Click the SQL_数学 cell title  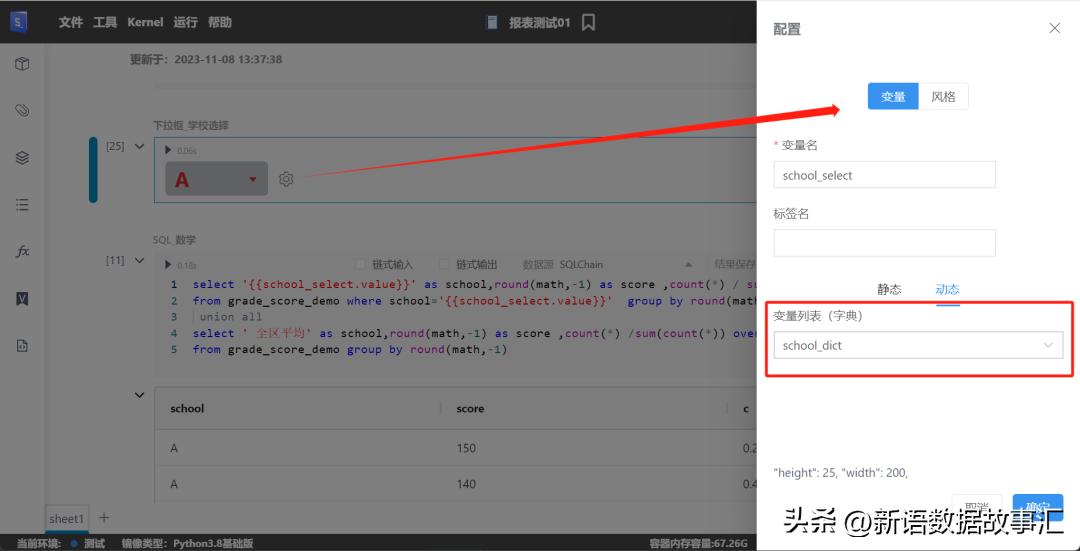click(x=174, y=240)
